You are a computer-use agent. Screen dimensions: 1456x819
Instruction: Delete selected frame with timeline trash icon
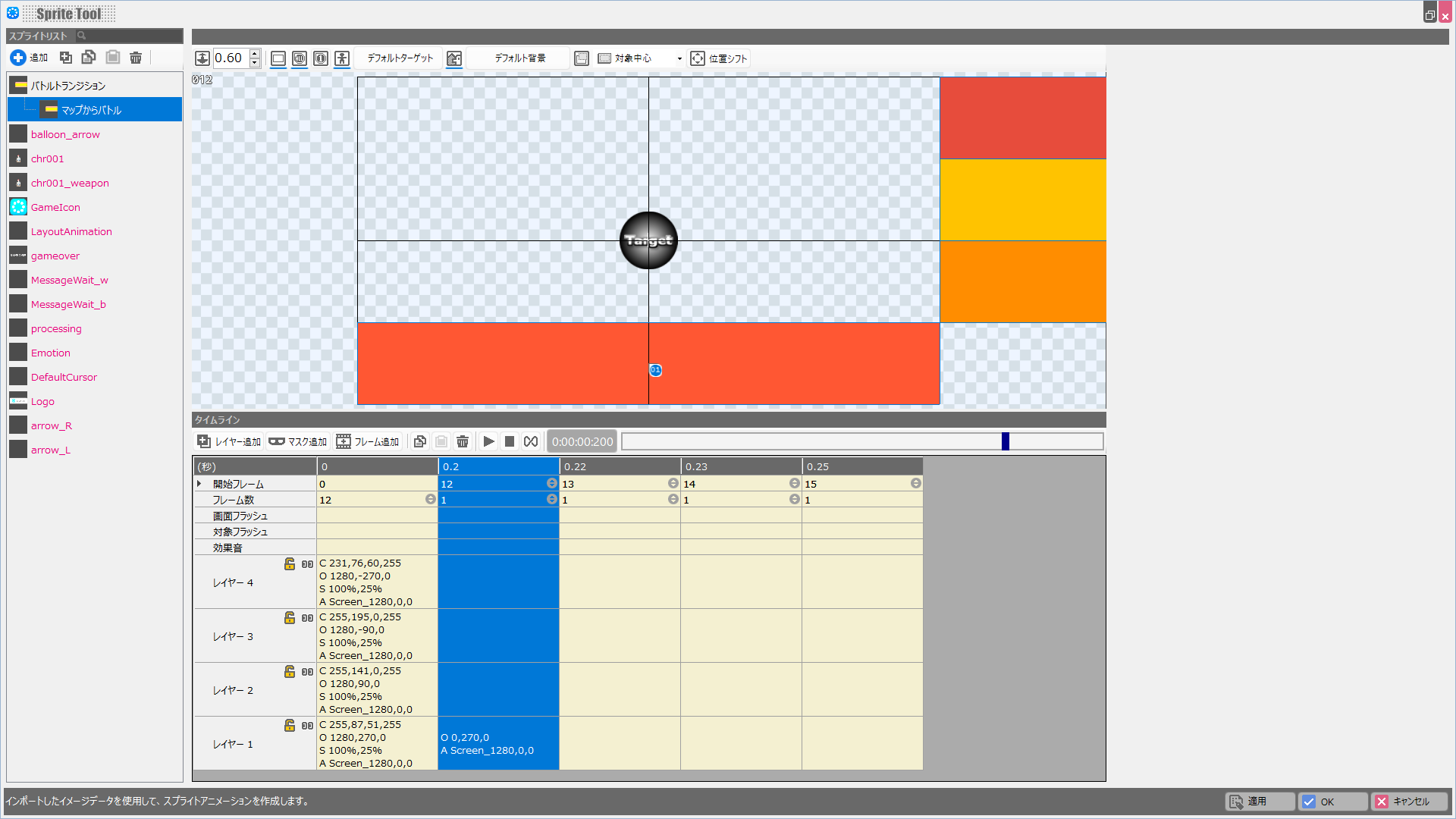[x=463, y=441]
